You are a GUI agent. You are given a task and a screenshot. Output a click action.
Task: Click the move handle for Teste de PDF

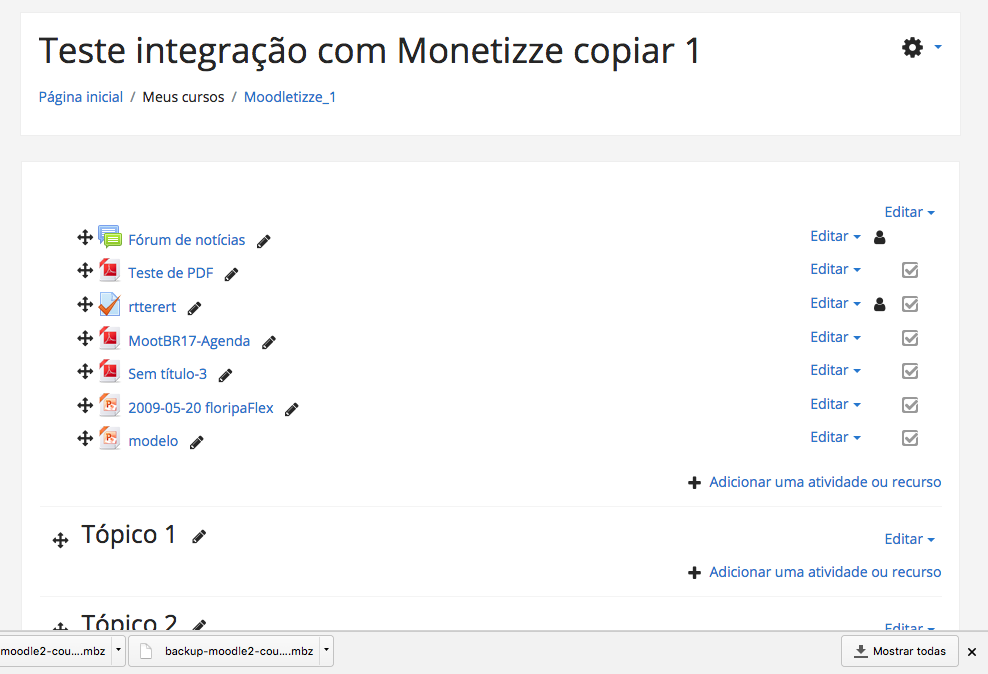85,271
